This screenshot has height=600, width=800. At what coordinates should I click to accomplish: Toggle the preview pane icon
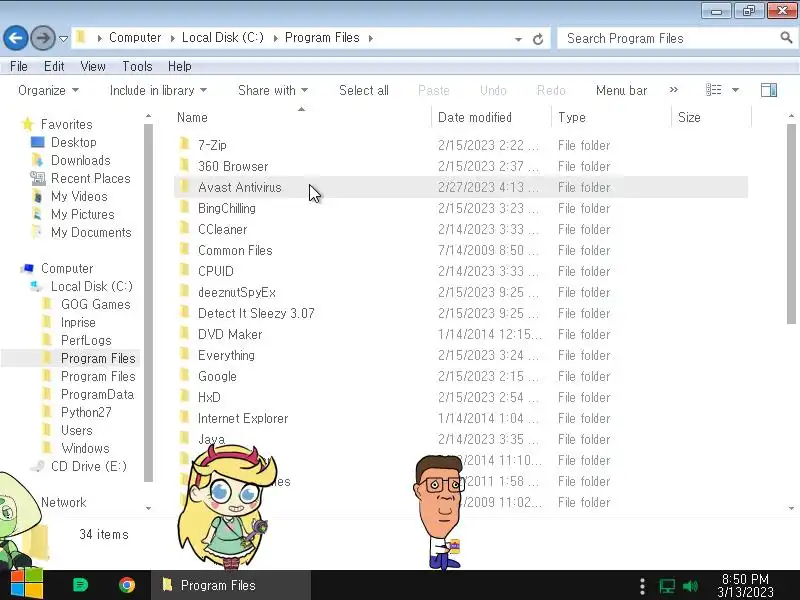tap(769, 90)
